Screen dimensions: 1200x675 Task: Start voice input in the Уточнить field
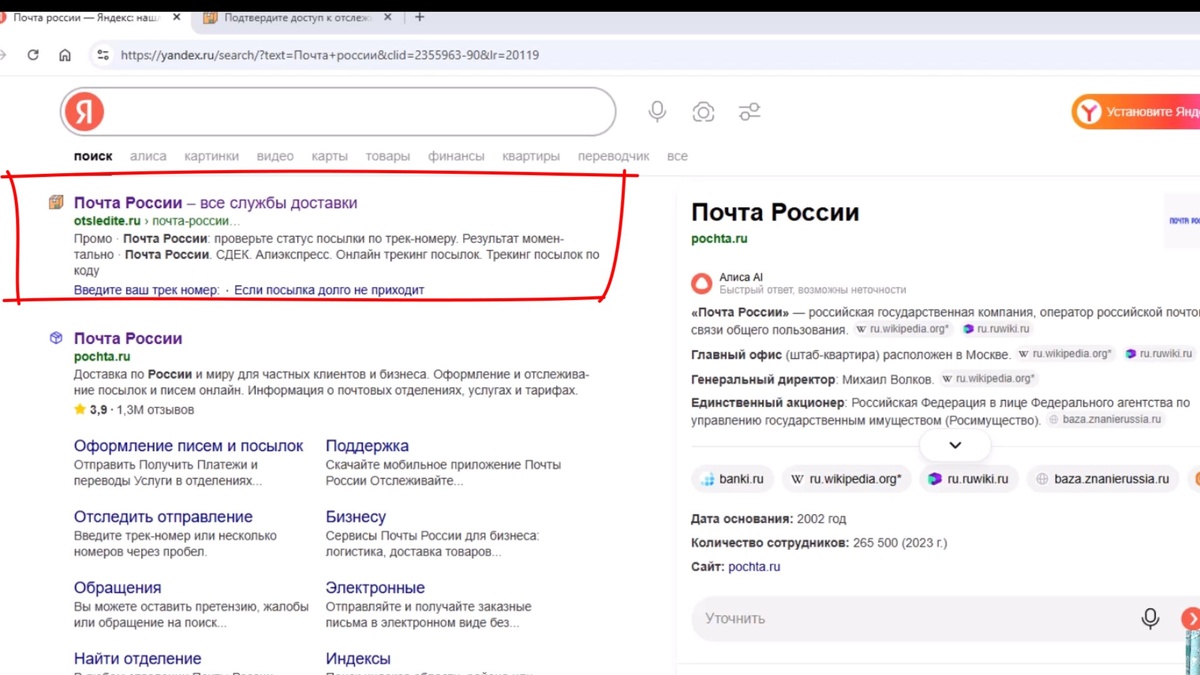click(x=1150, y=618)
